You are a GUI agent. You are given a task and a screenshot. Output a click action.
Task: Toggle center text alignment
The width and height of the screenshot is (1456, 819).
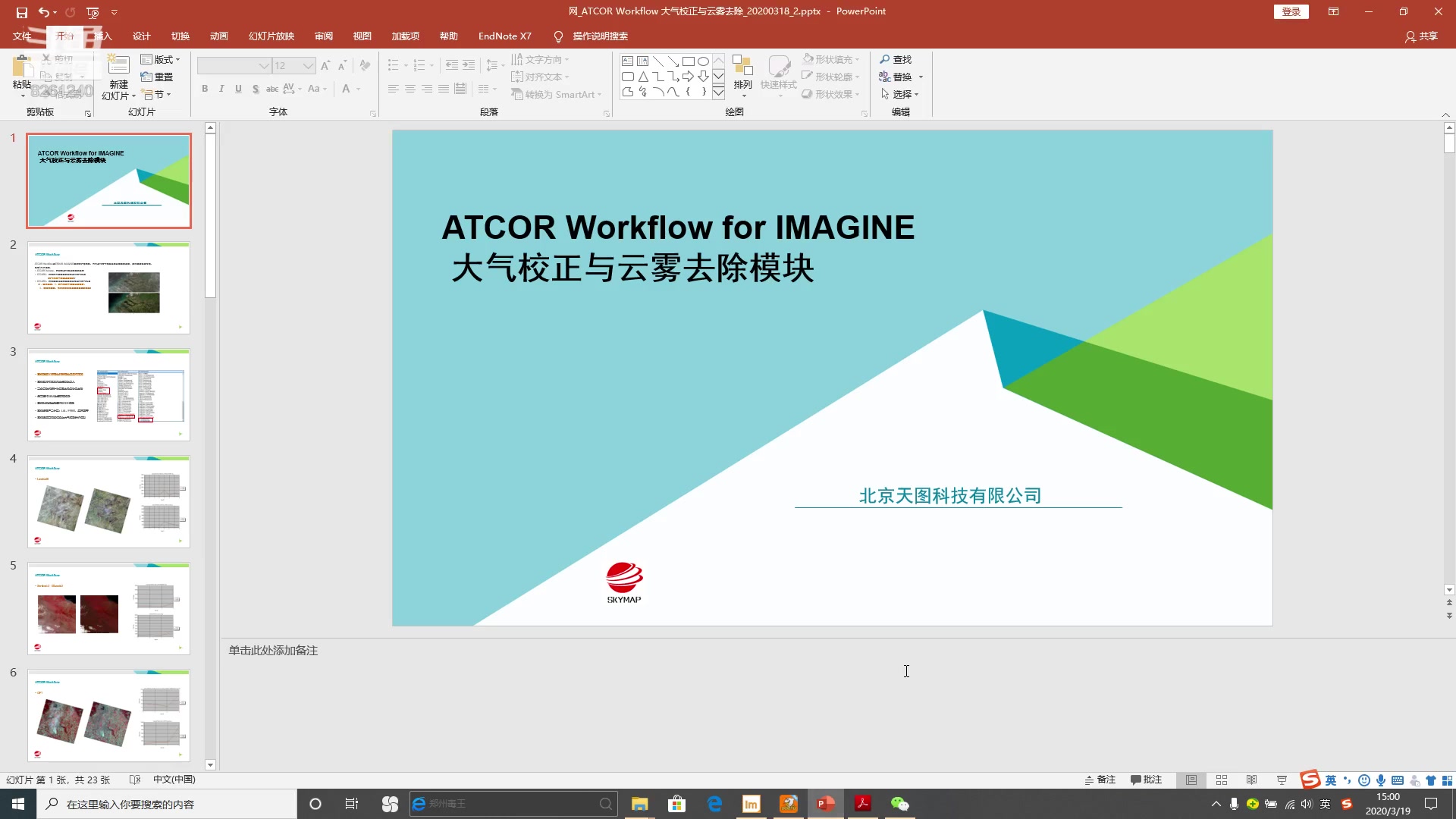pyautogui.click(x=410, y=89)
